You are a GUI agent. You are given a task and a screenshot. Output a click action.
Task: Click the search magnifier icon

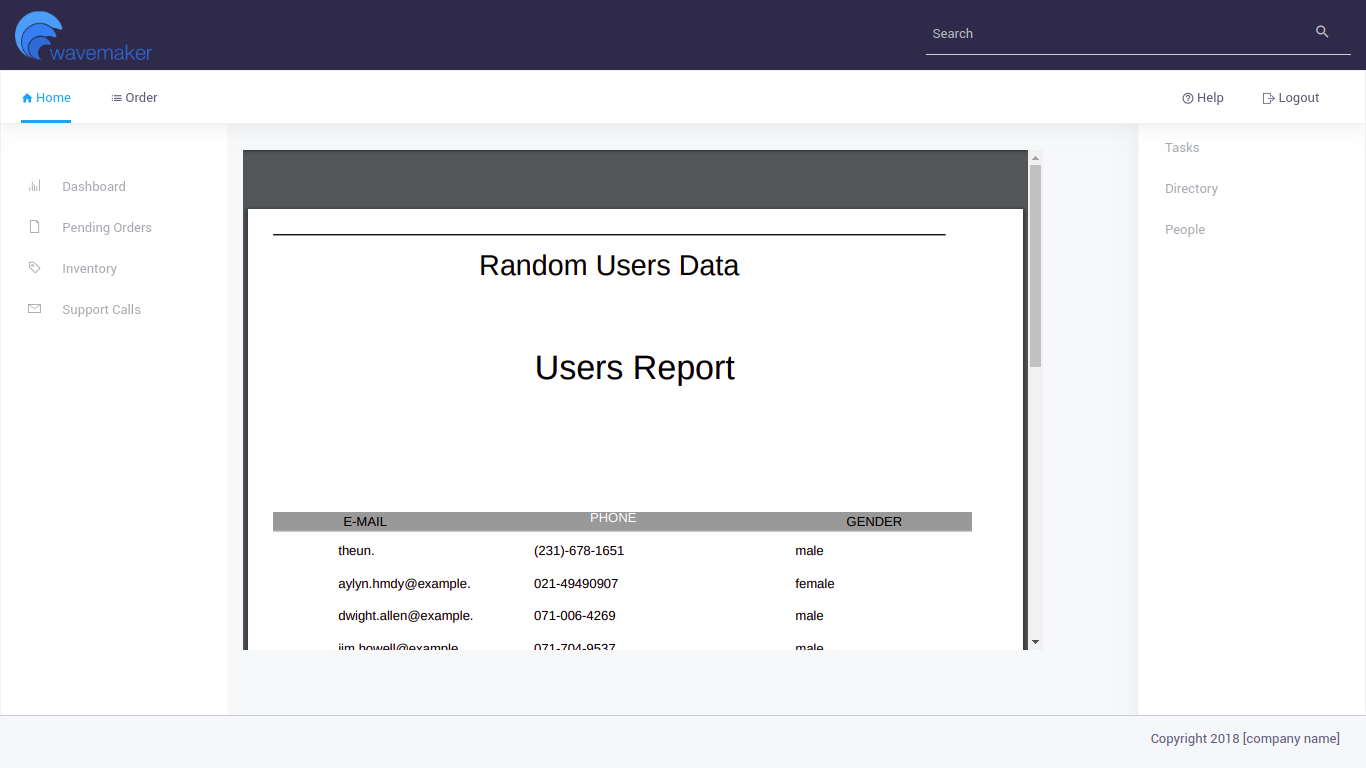1322,32
